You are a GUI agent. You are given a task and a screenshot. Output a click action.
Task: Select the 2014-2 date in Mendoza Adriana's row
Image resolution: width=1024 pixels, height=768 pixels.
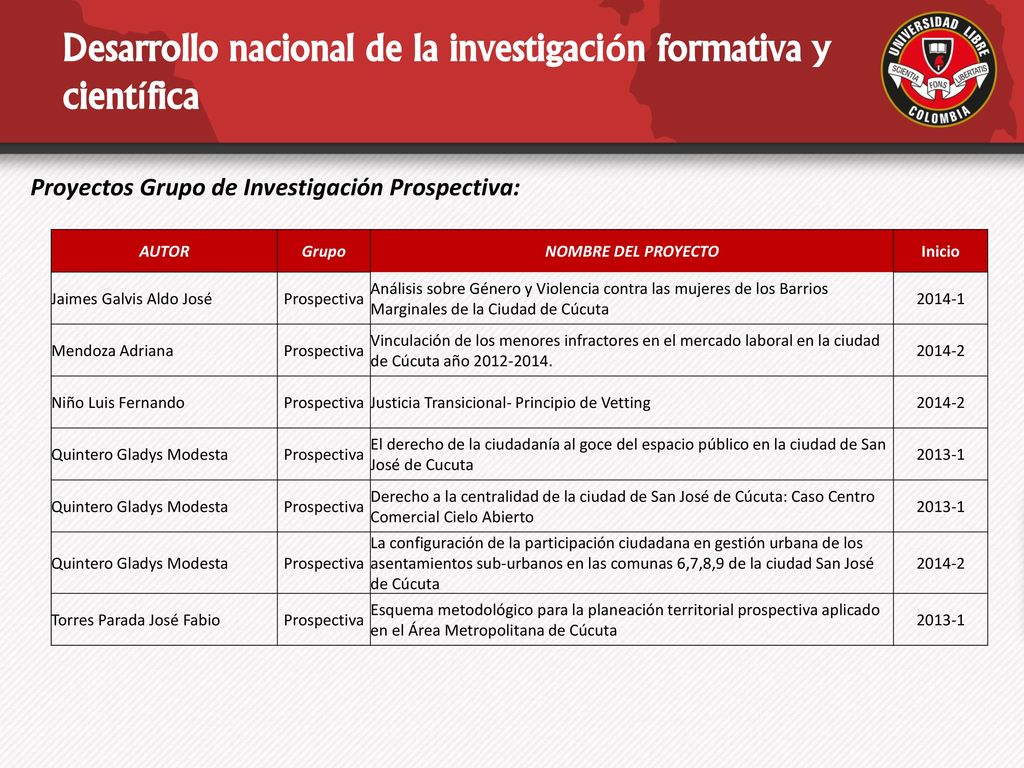click(940, 351)
